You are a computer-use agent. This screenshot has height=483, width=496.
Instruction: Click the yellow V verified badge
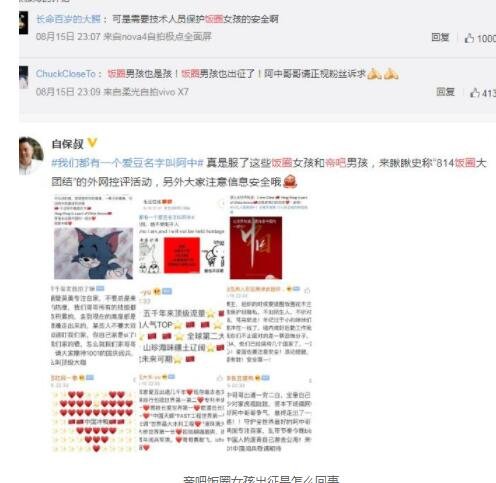(x=92, y=143)
